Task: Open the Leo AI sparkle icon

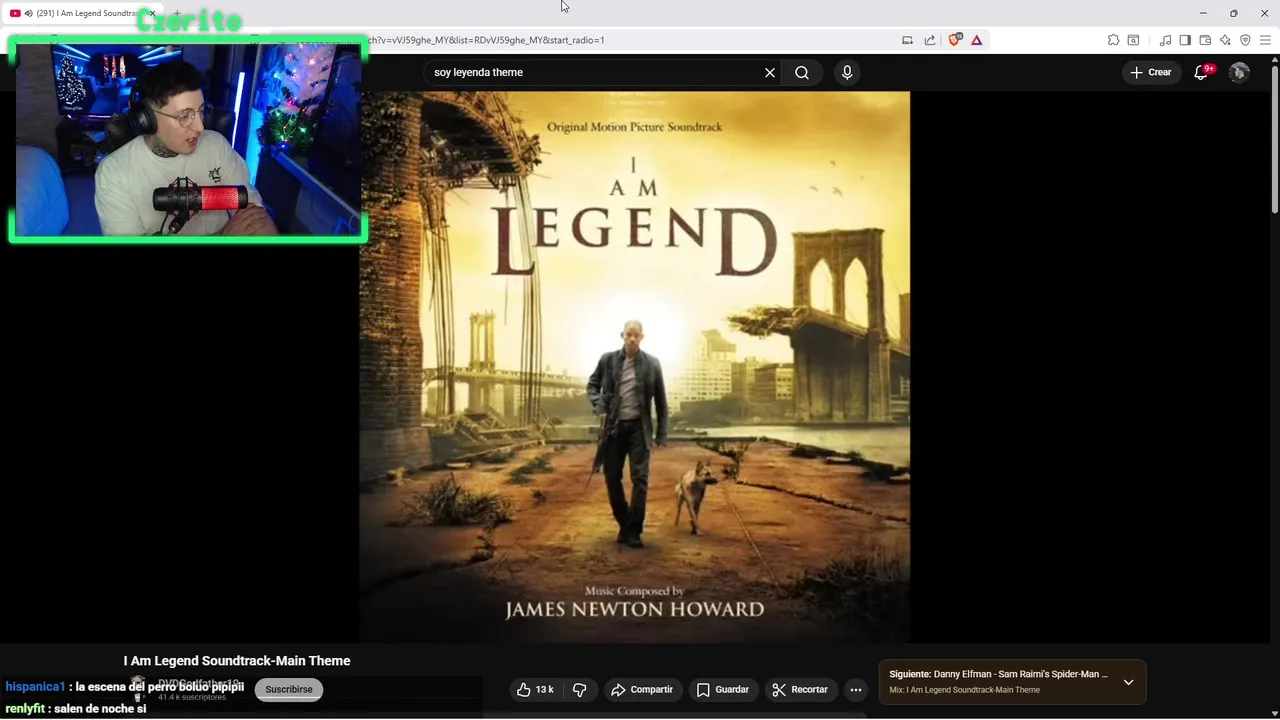Action: pyautogui.click(x=1225, y=40)
